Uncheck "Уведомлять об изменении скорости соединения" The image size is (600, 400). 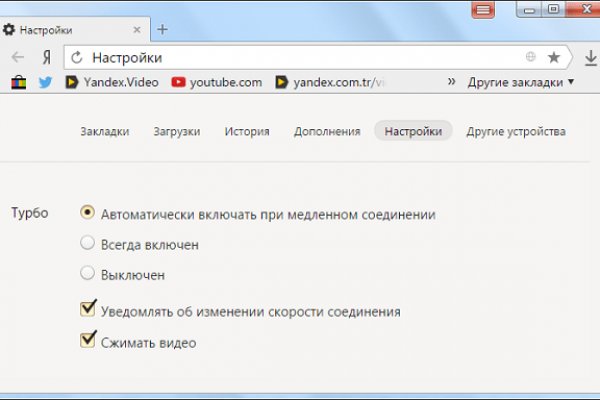pos(88,310)
